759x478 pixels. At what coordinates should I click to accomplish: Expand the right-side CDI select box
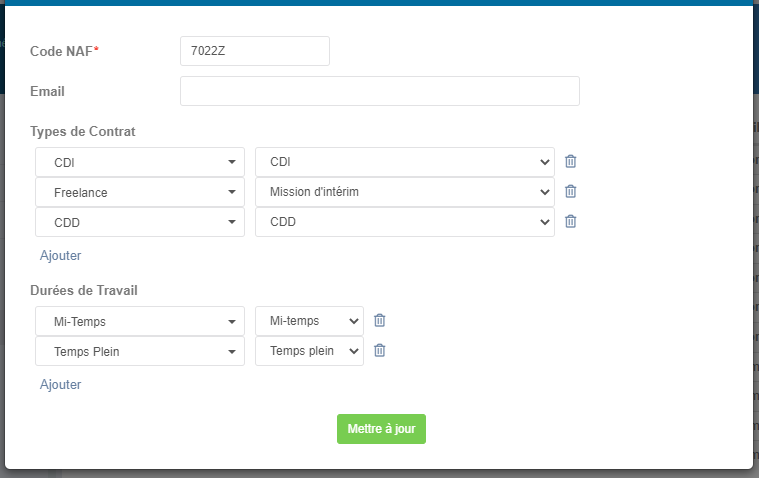click(x=405, y=162)
